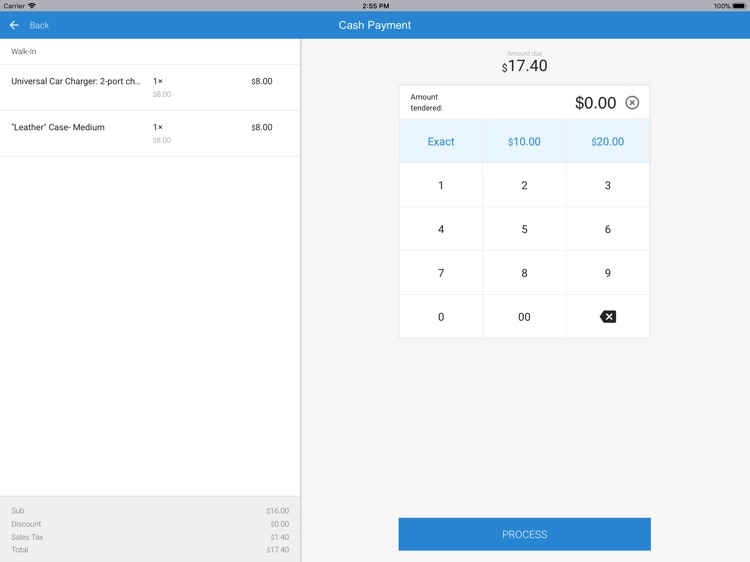Image resolution: width=750 pixels, height=562 pixels.
Task: Tap the back arrow icon
Action: tap(14, 25)
